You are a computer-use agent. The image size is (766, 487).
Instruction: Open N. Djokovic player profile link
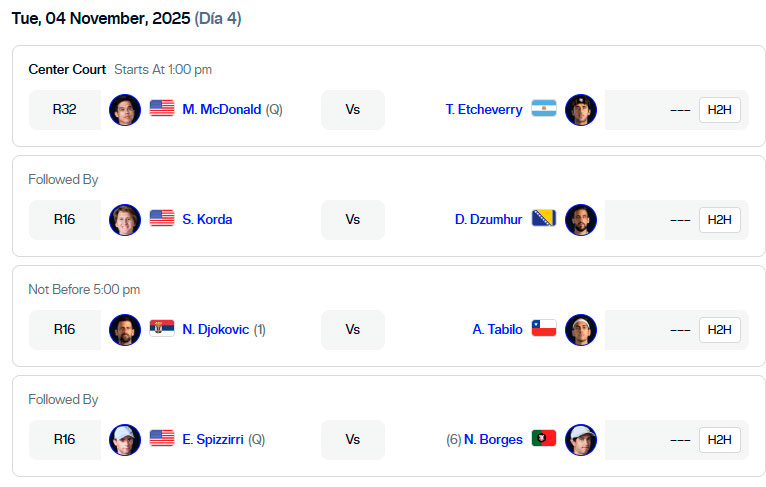[215, 329]
